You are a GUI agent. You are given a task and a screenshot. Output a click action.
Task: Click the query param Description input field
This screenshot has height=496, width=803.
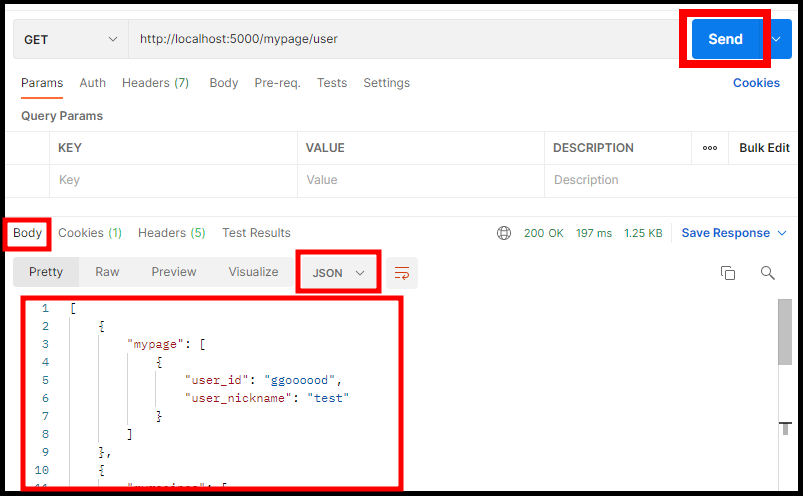pos(671,180)
